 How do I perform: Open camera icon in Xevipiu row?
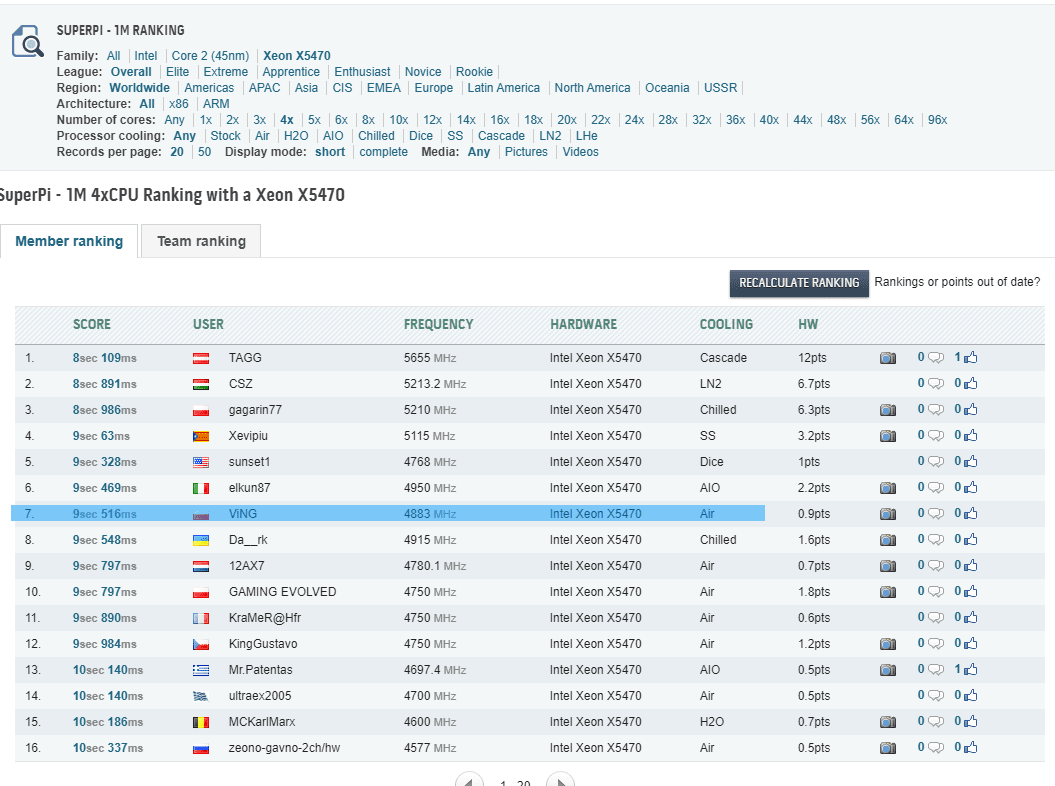pyautogui.click(x=887, y=436)
